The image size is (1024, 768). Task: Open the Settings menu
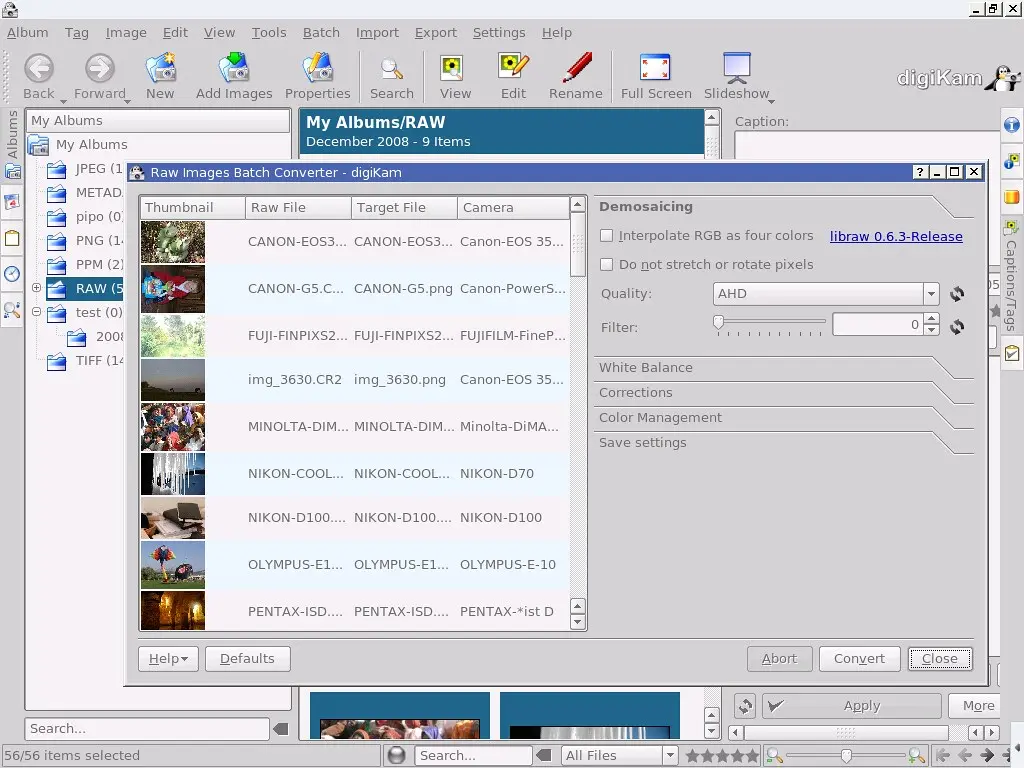coord(499,32)
